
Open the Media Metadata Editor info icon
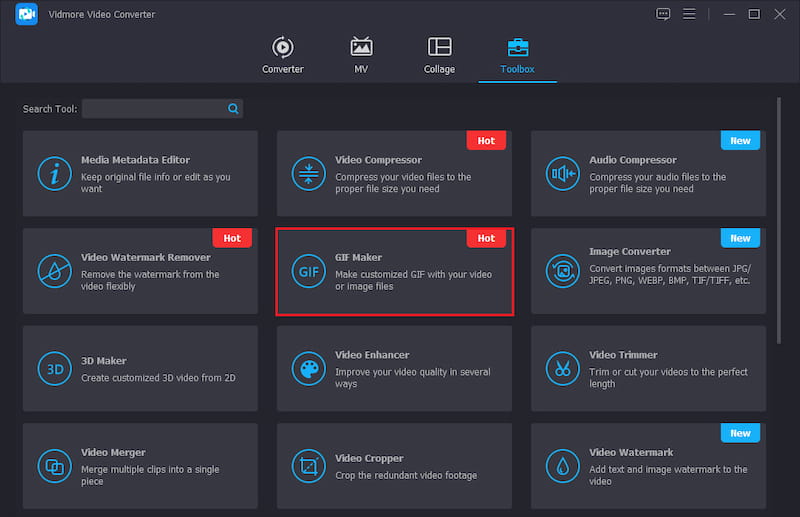click(x=54, y=174)
